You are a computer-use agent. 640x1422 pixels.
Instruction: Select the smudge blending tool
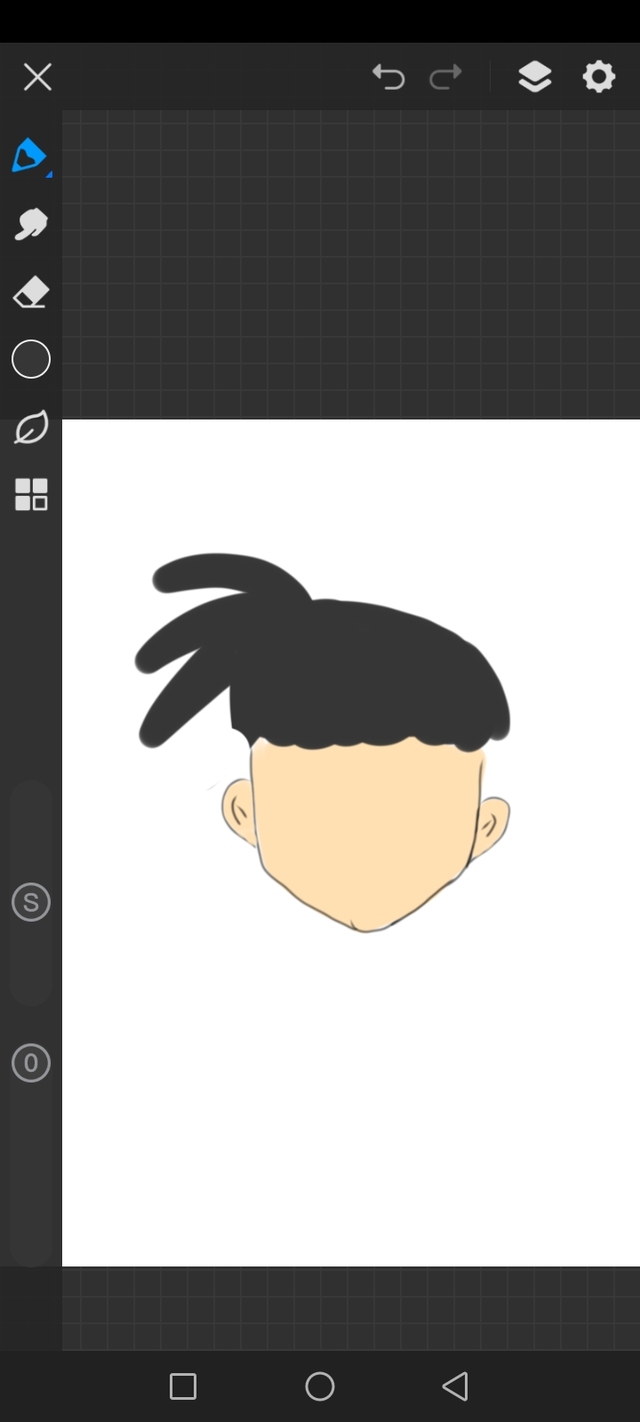[x=31, y=224]
